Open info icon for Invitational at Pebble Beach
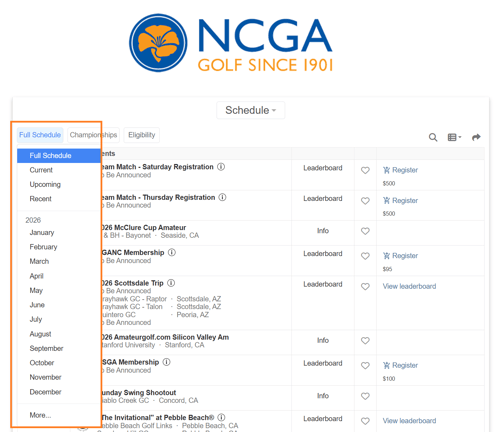Viewport: 494px width, 432px height. click(221, 417)
